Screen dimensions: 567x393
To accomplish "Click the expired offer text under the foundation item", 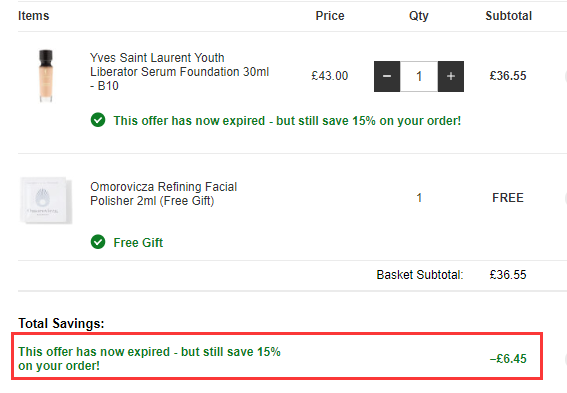I will (287, 121).
